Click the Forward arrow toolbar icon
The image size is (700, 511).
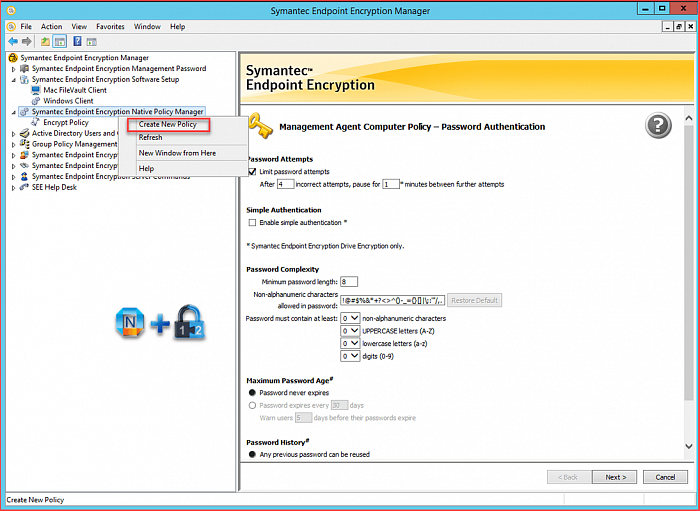(27, 42)
